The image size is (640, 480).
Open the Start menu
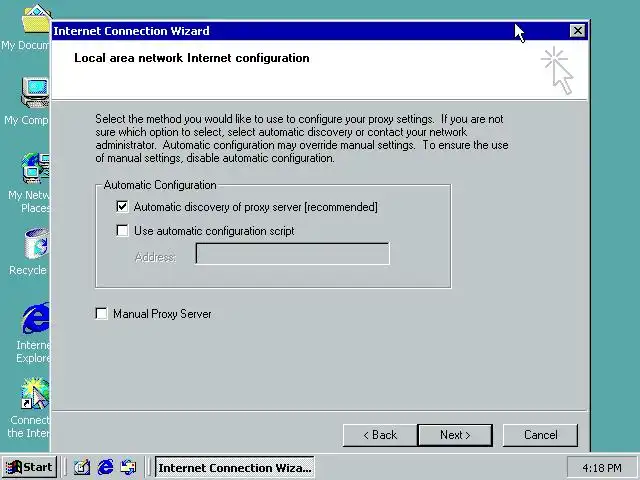coord(29,467)
